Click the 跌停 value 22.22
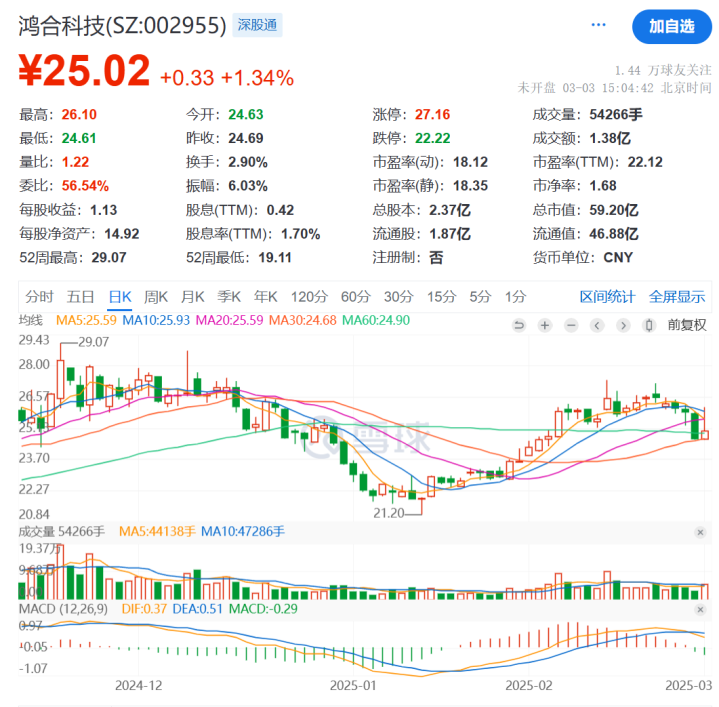The width and height of the screenshot is (719, 707). 432,138
